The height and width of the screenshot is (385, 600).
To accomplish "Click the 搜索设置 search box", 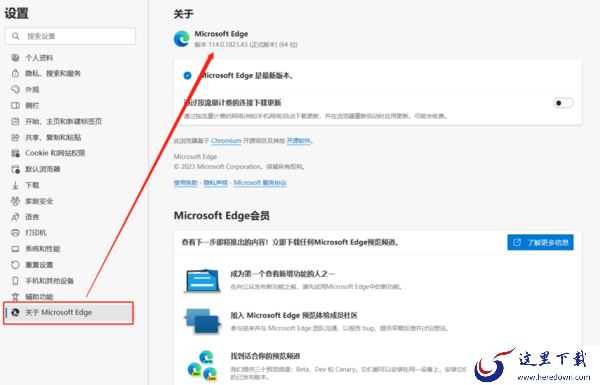I will coord(70,36).
